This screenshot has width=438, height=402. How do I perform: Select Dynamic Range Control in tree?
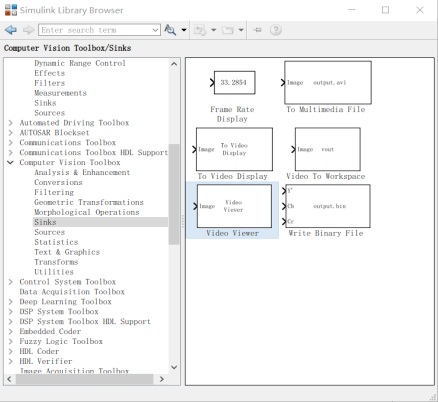click(80, 63)
